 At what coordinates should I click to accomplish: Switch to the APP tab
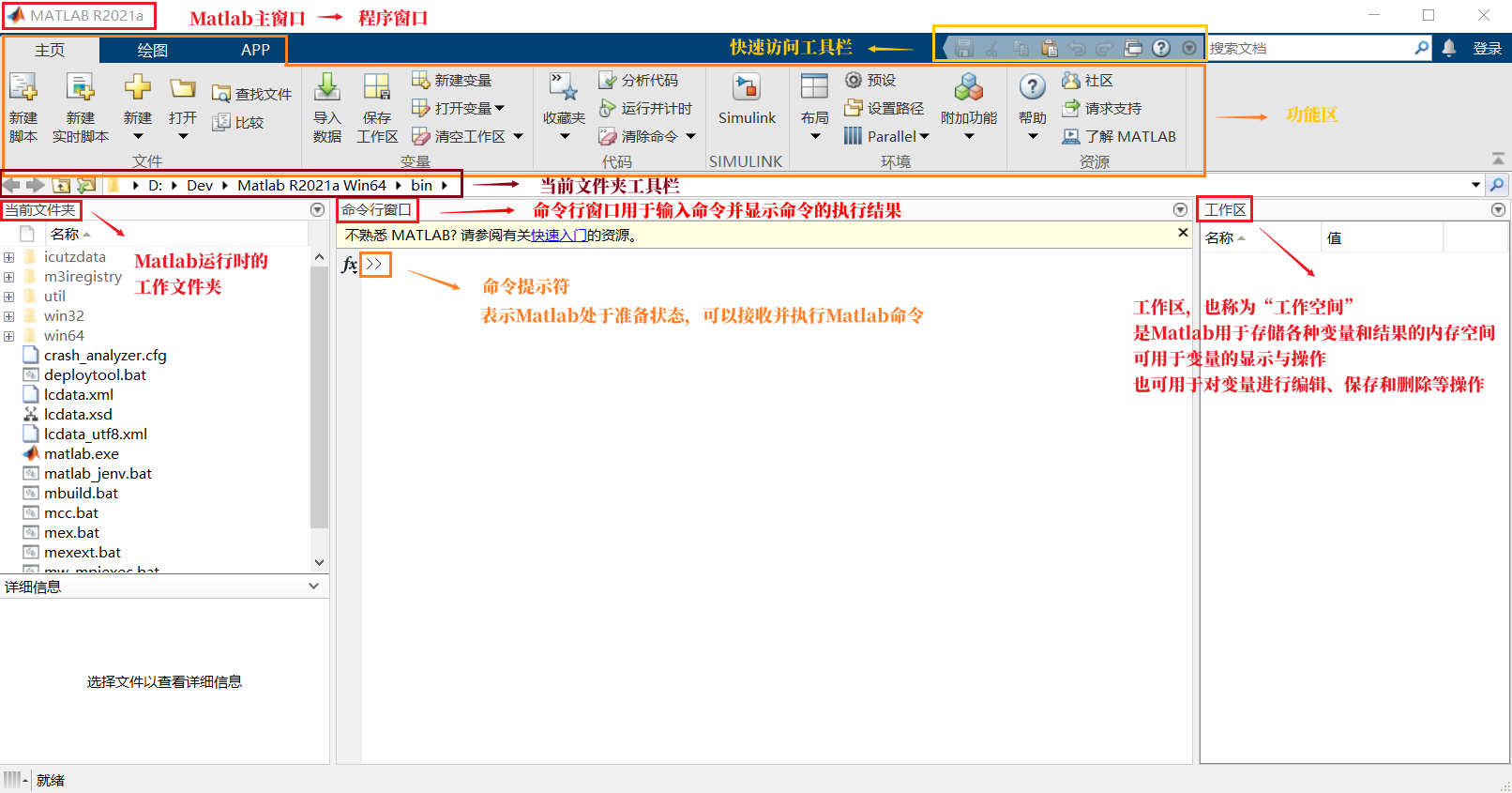click(x=255, y=50)
